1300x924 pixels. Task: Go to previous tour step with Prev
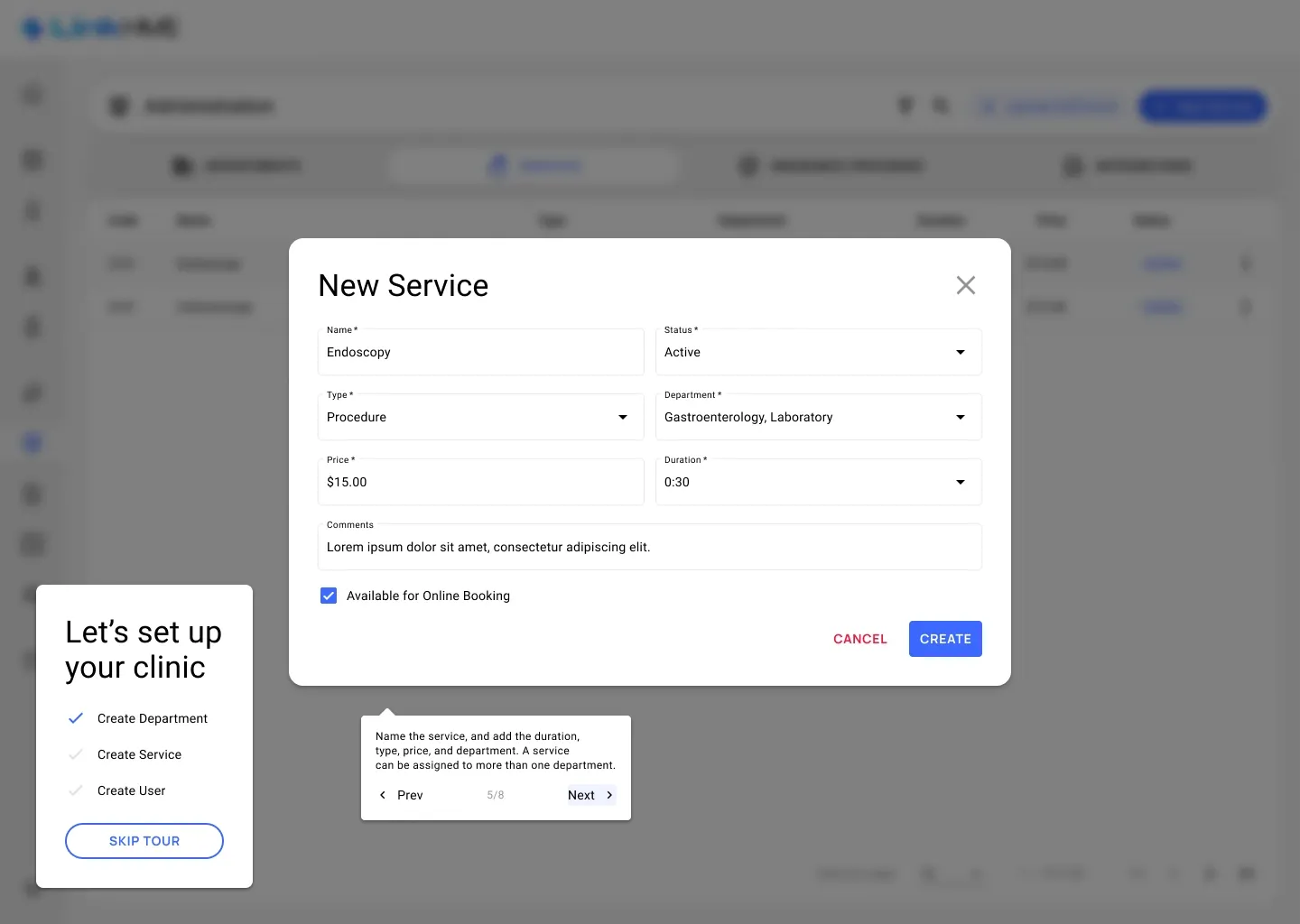(400, 795)
